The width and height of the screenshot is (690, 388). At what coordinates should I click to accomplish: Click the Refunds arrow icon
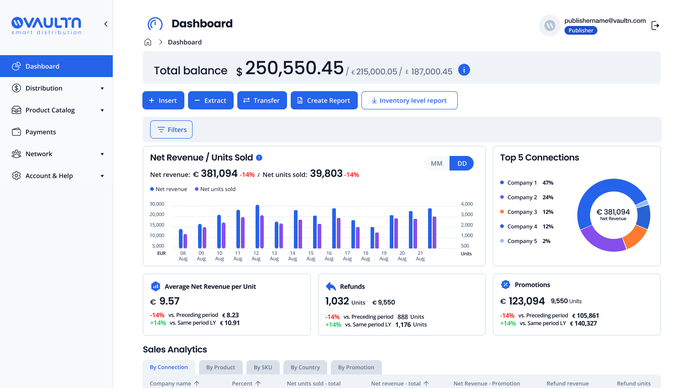click(x=331, y=286)
